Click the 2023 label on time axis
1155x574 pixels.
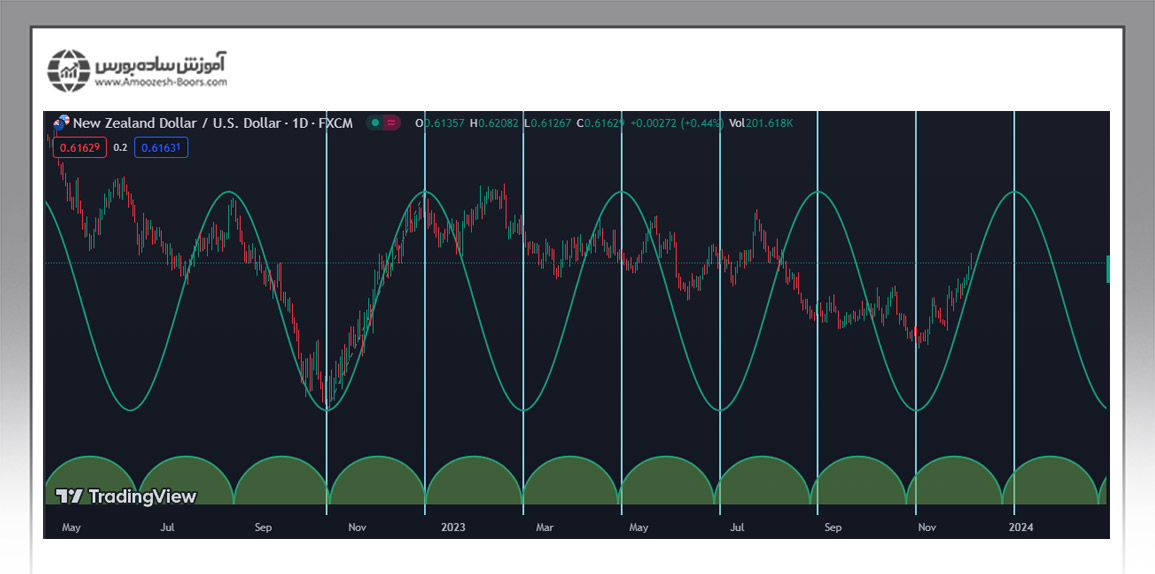click(x=453, y=527)
